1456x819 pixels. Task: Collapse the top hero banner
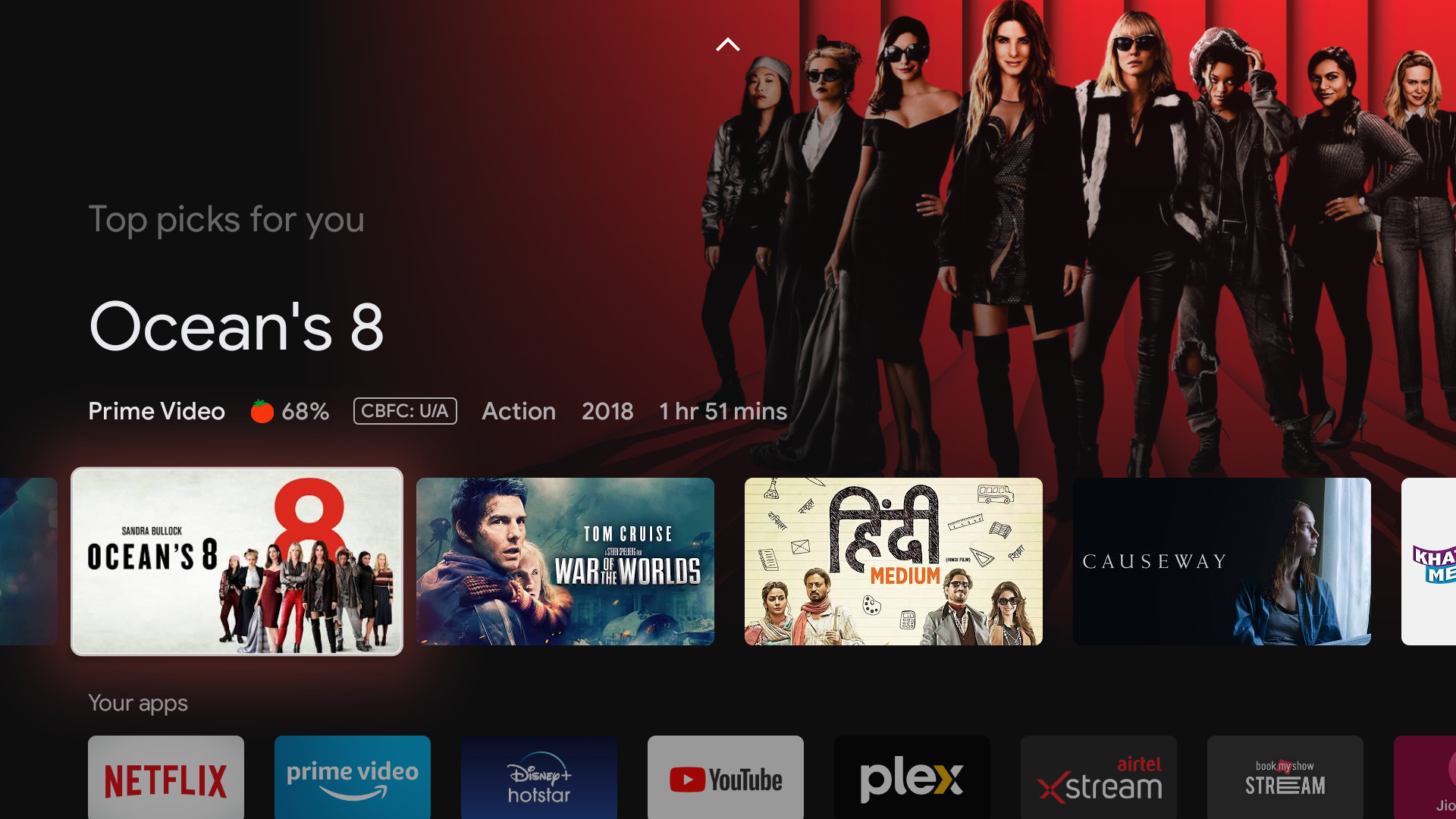(x=728, y=45)
